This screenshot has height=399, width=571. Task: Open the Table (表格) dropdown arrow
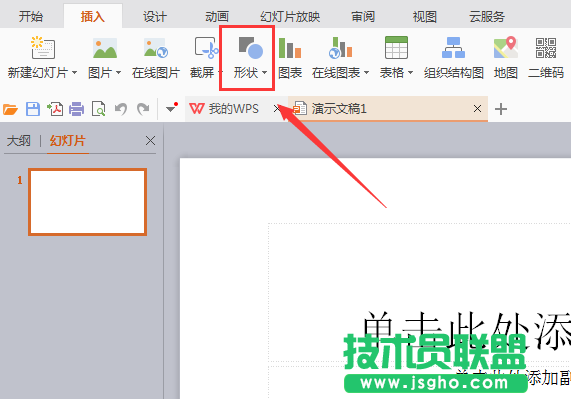[410, 73]
